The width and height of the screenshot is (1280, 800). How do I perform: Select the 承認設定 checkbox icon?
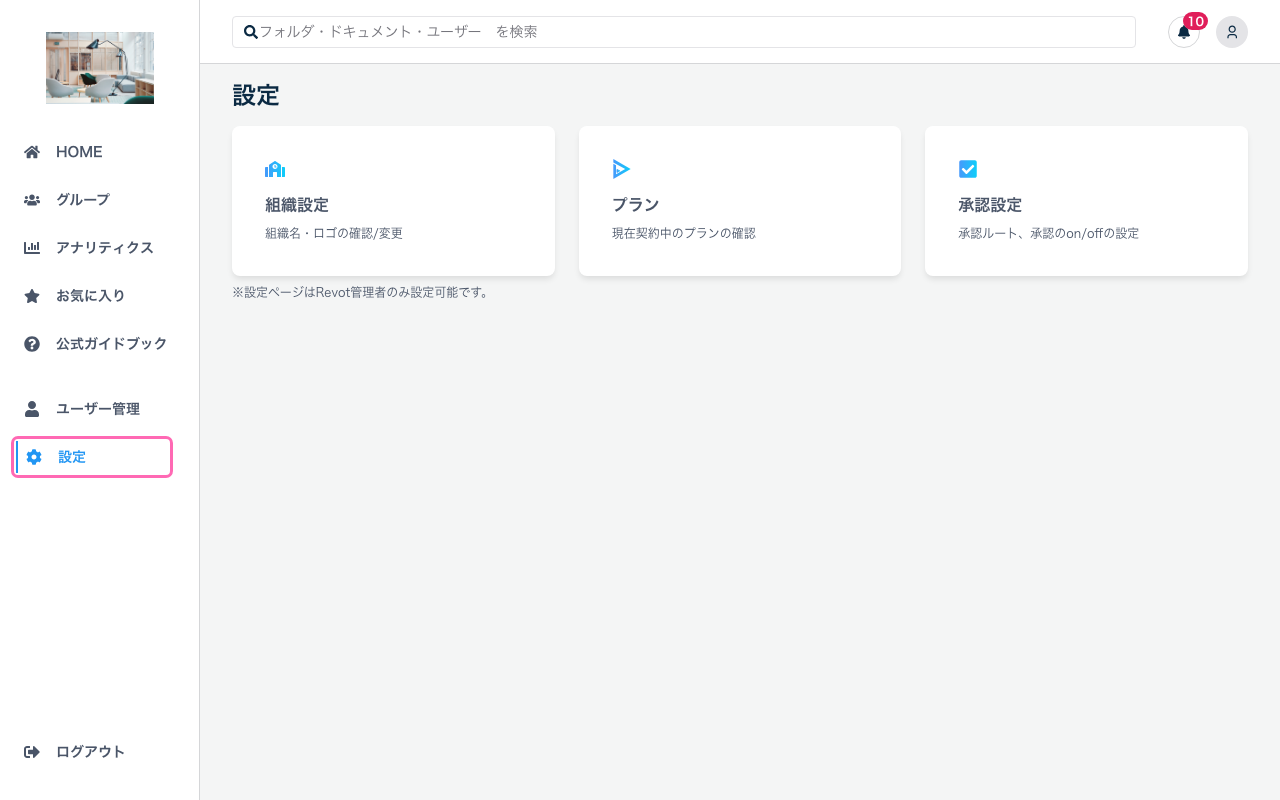click(968, 168)
